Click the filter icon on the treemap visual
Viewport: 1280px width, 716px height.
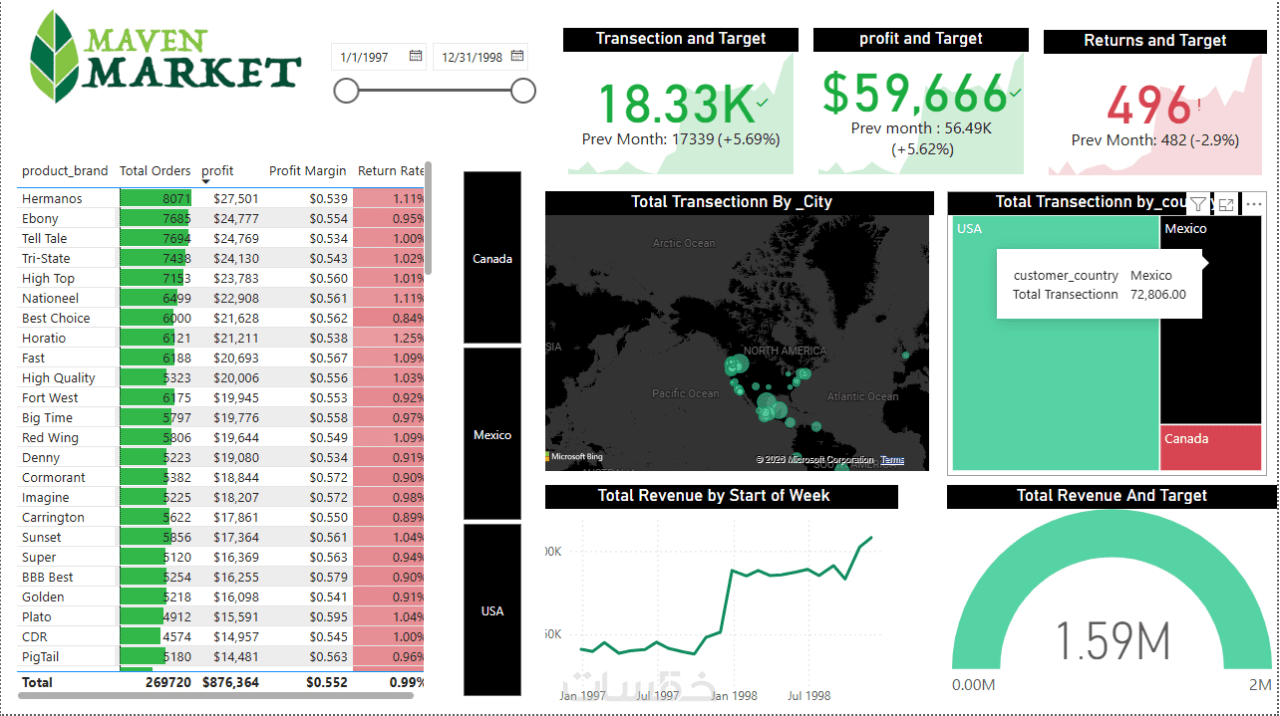point(1198,204)
